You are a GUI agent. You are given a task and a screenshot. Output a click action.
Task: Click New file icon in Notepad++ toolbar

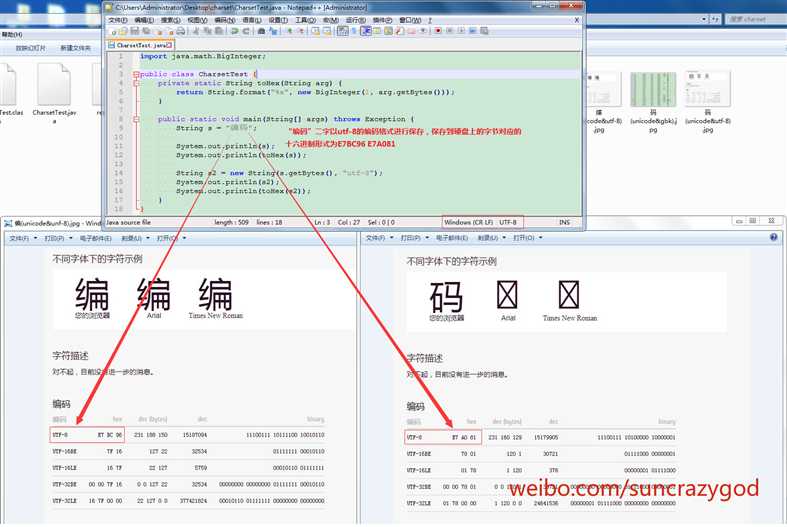tap(113, 31)
